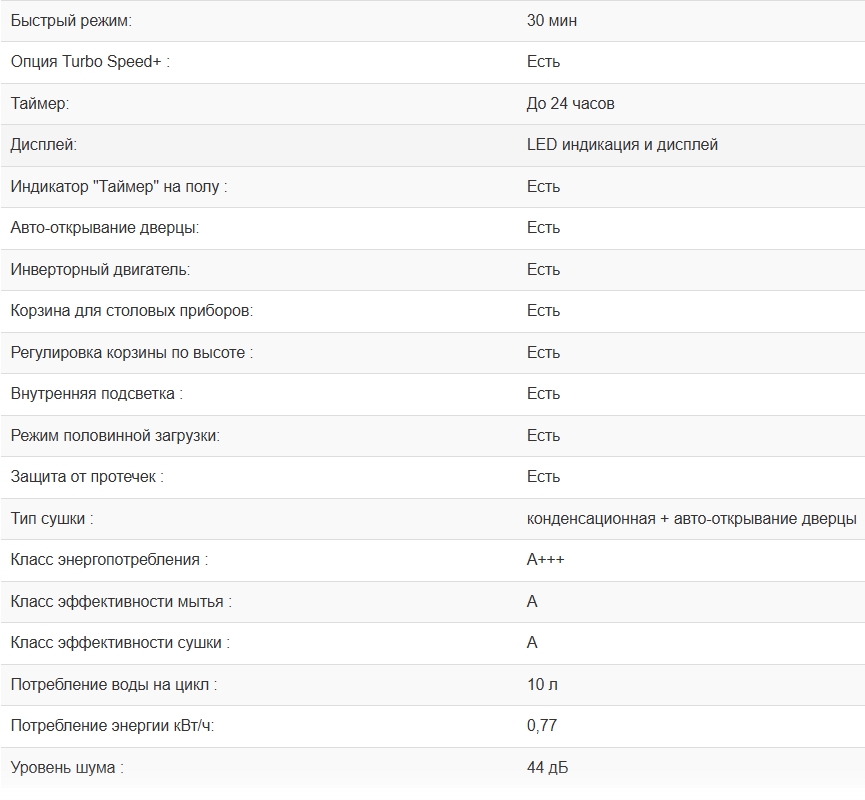Click the '30 мин' value

(551, 20)
